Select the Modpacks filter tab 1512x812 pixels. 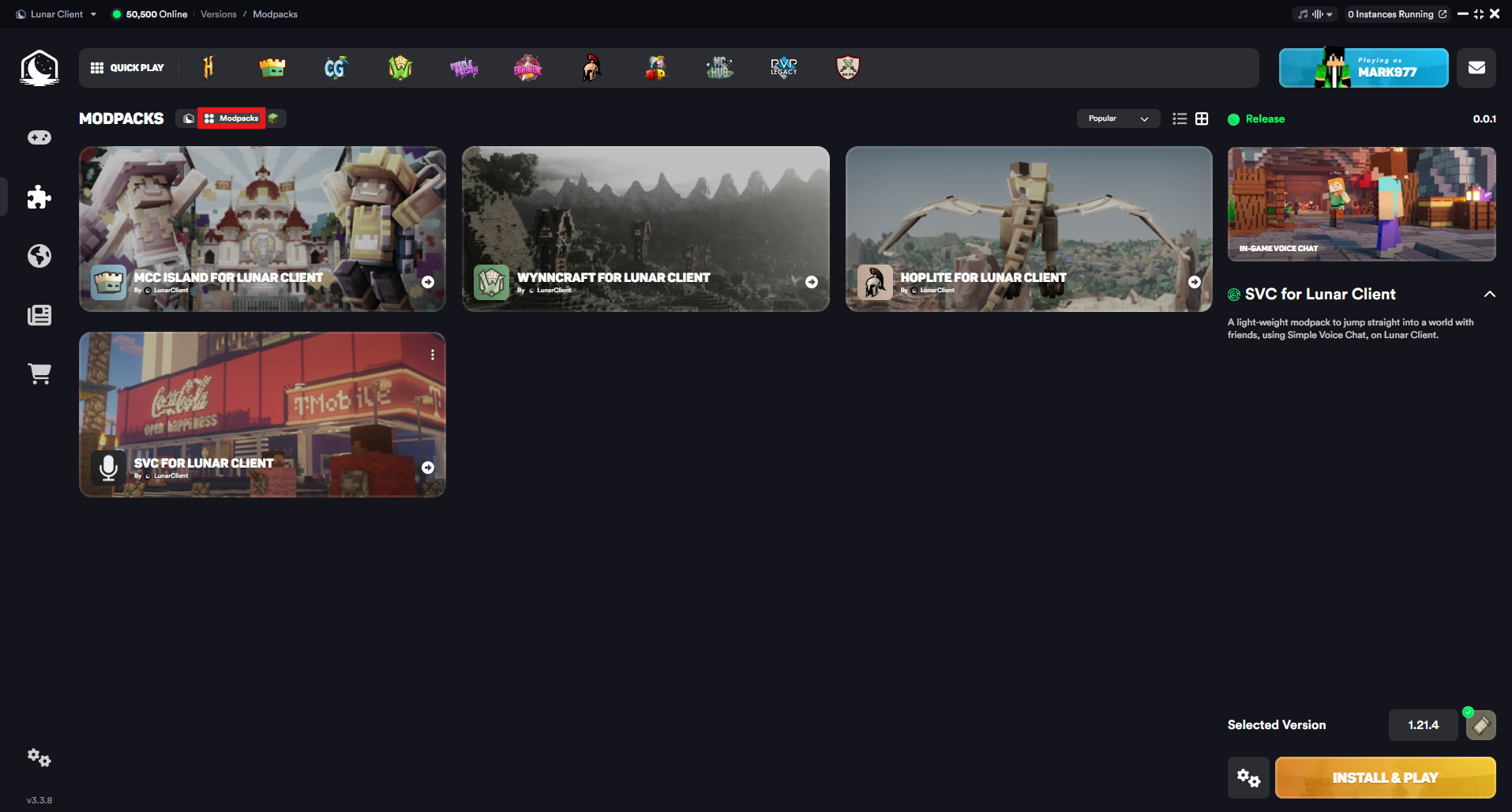pyautogui.click(x=231, y=118)
